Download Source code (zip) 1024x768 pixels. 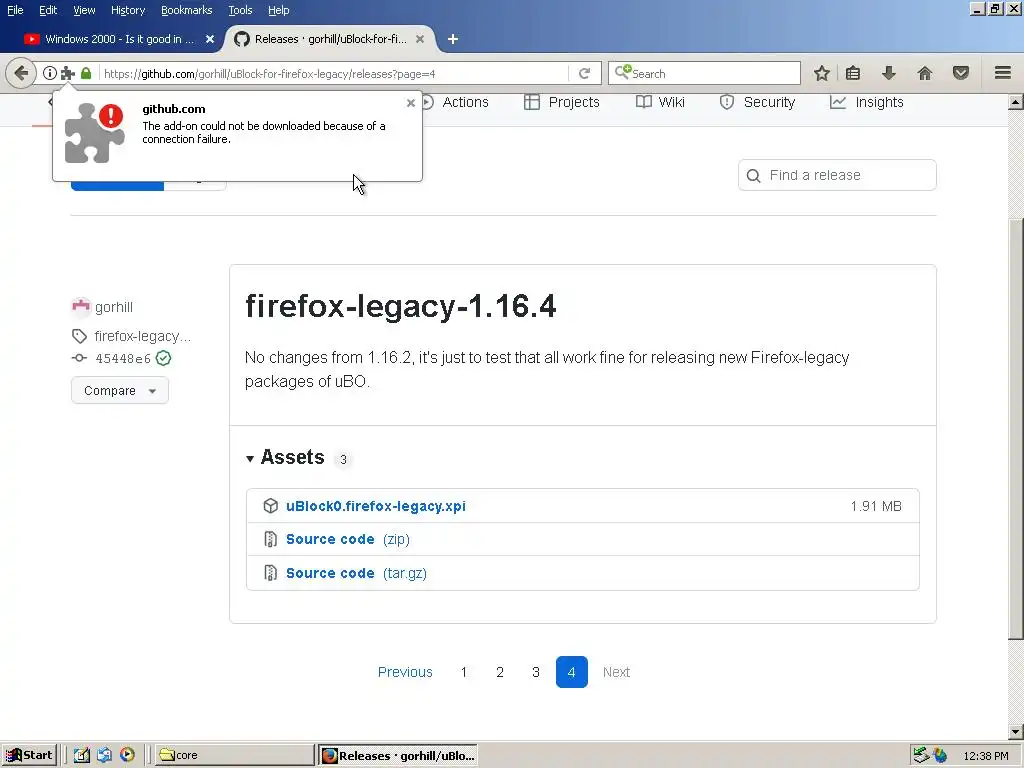point(347,539)
